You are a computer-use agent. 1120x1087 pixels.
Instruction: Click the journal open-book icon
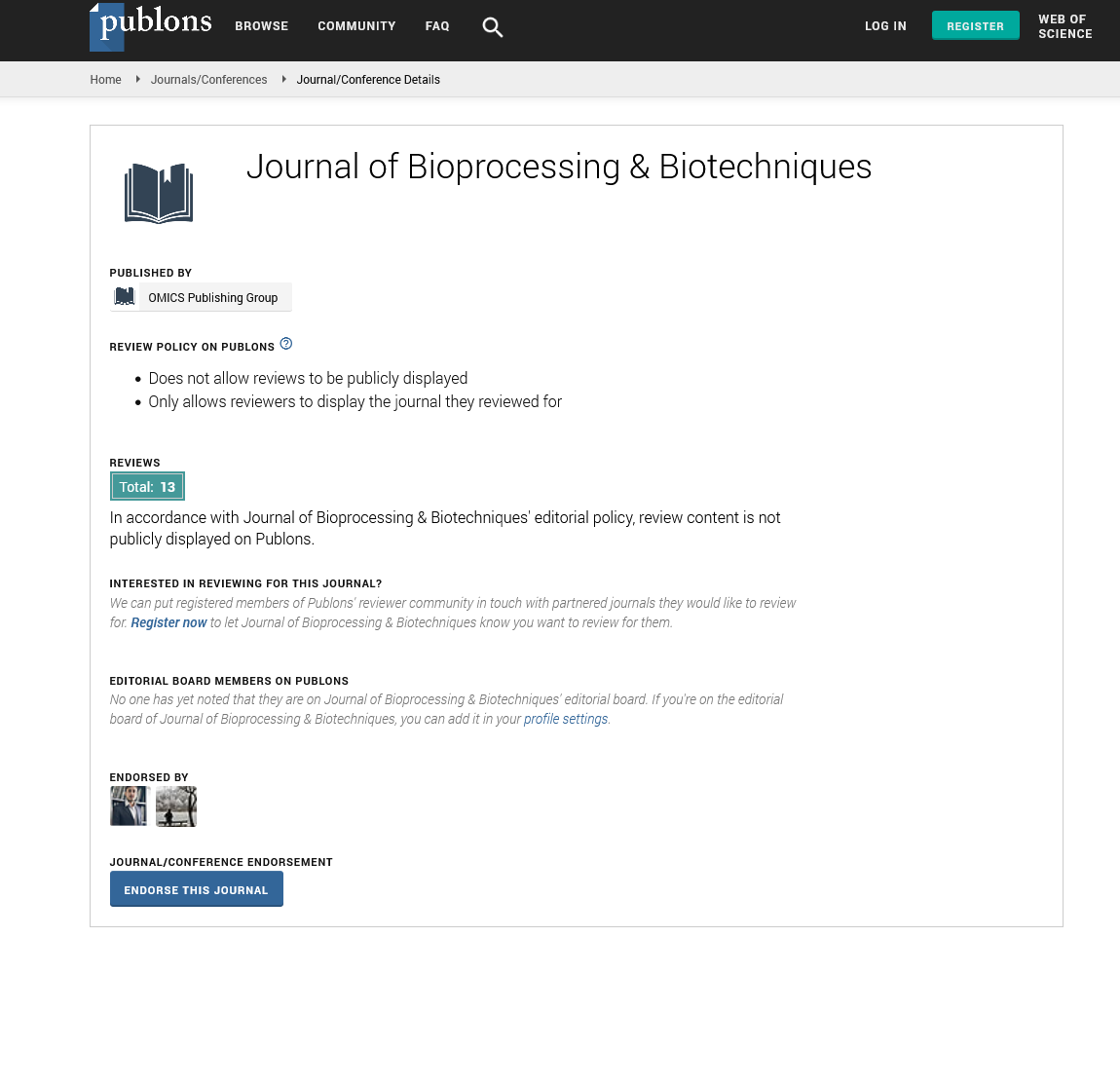pos(159,193)
